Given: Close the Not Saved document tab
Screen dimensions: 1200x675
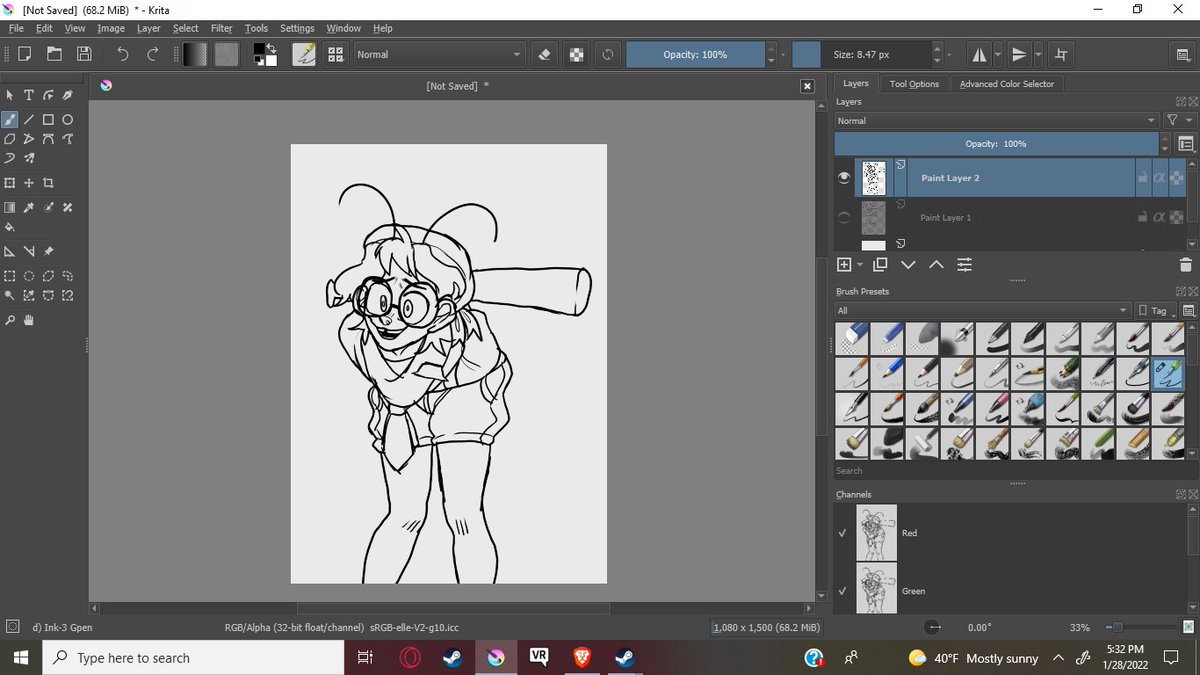Looking at the screenshot, I should 807,87.
